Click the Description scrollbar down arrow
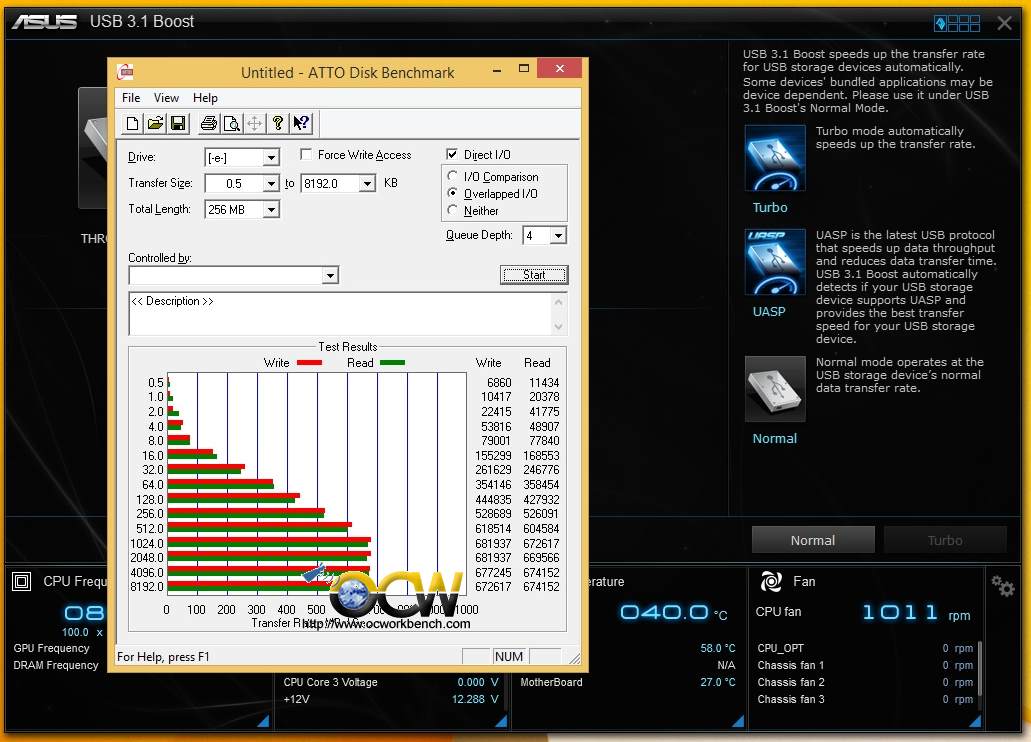The width and height of the screenshot is (1031, 742). tap(558, 326)
